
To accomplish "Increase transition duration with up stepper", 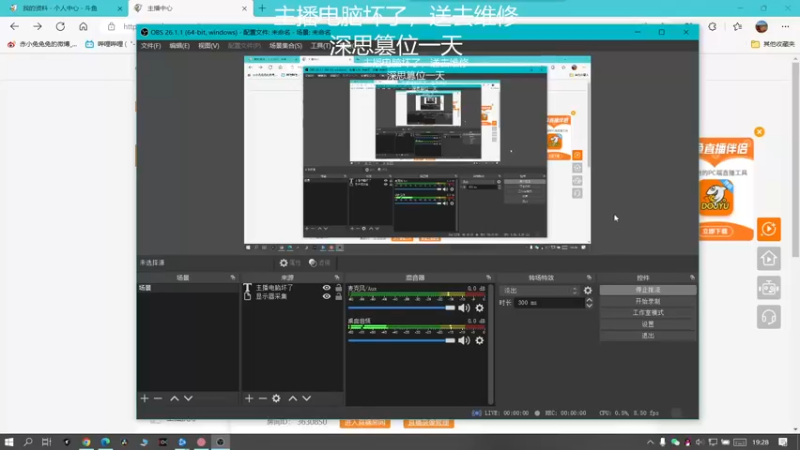I will 589,301.
